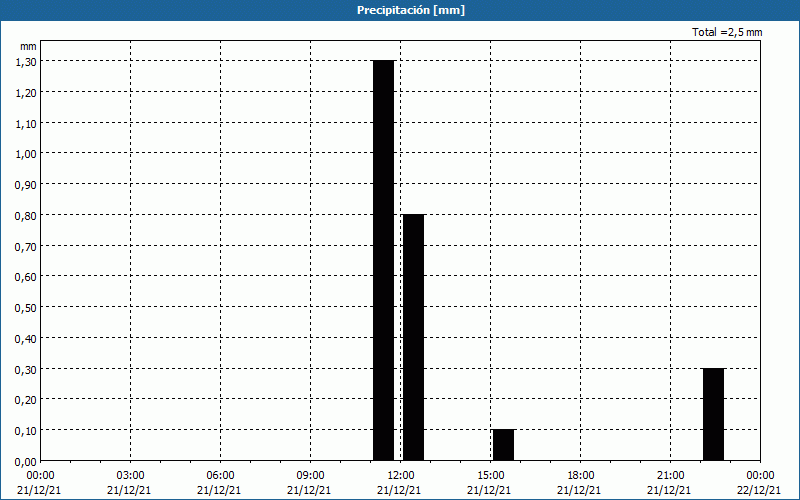The image size is (800, 500).
Task: Click the 21/12/21 date under 18:00
Action: click(579, 490)
